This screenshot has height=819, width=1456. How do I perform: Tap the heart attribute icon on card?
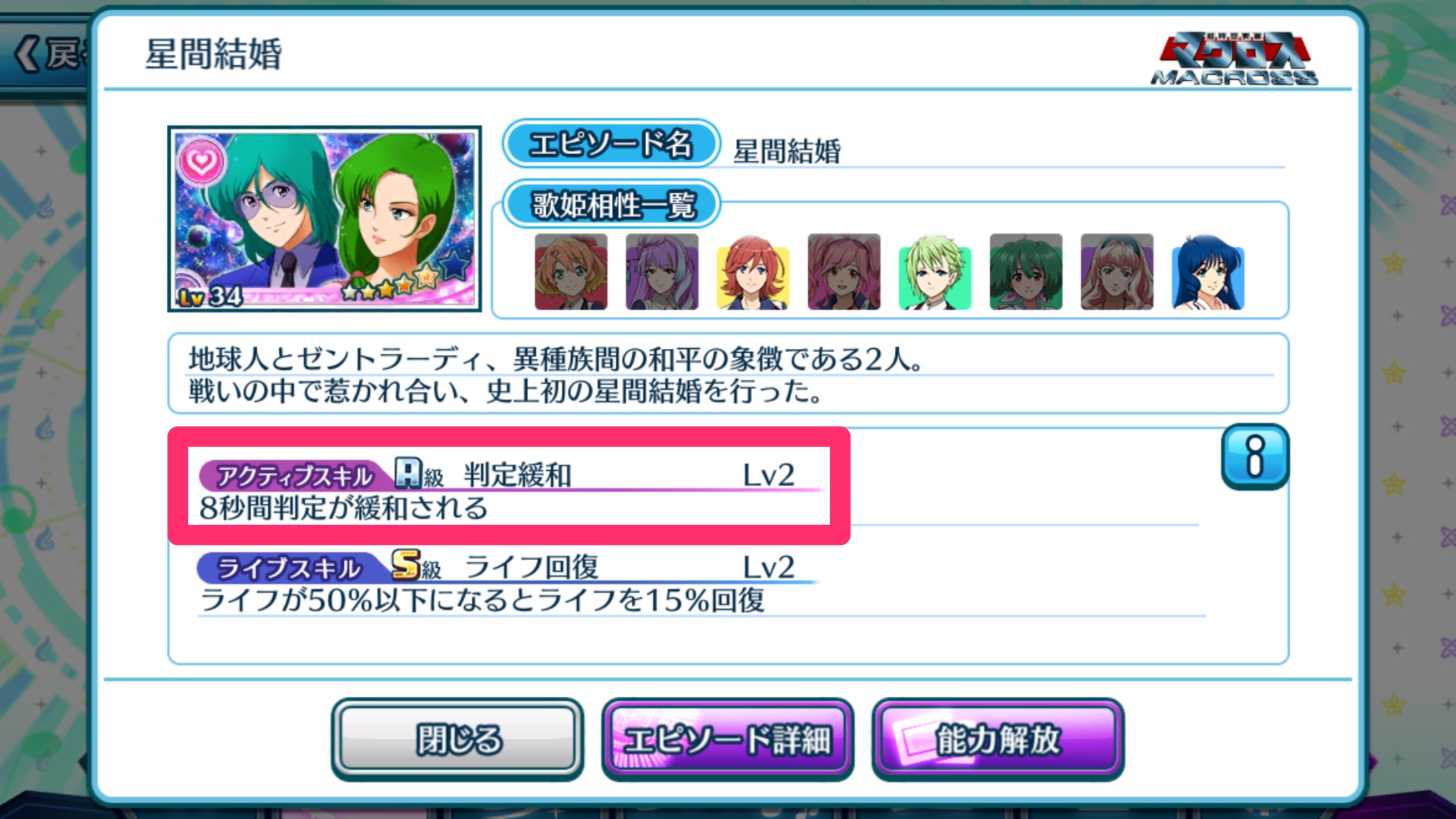coord(200,161)
